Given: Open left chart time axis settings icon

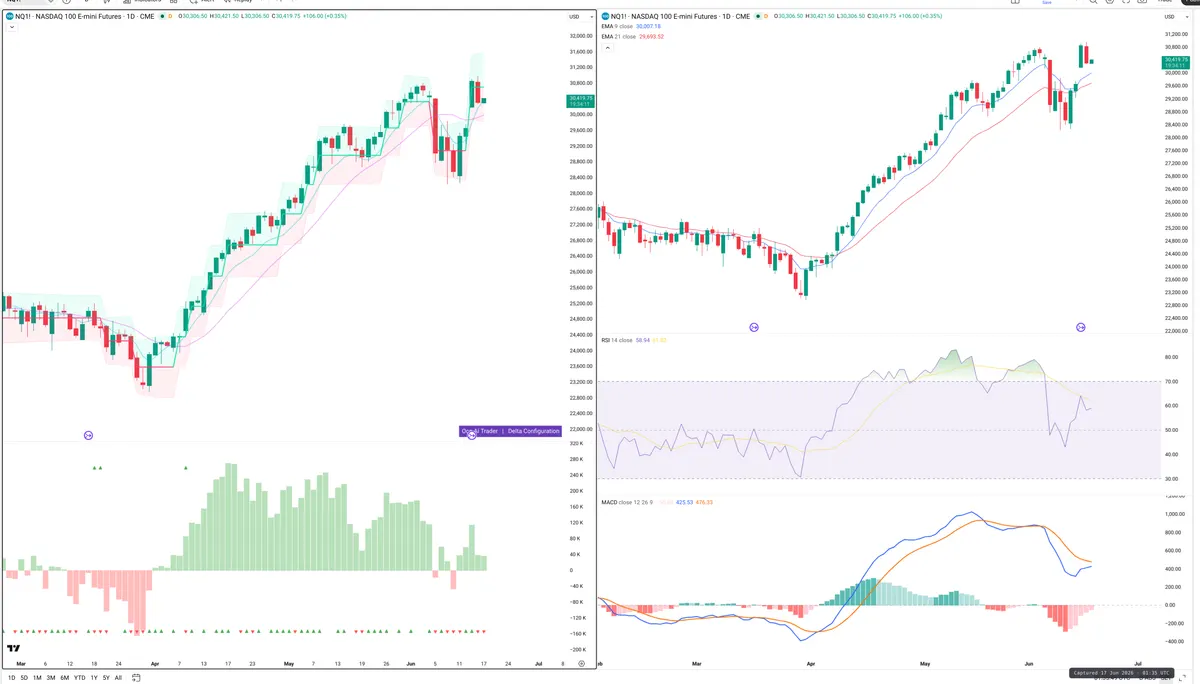Looking at the screenshot, I should [x=582, y=663].
